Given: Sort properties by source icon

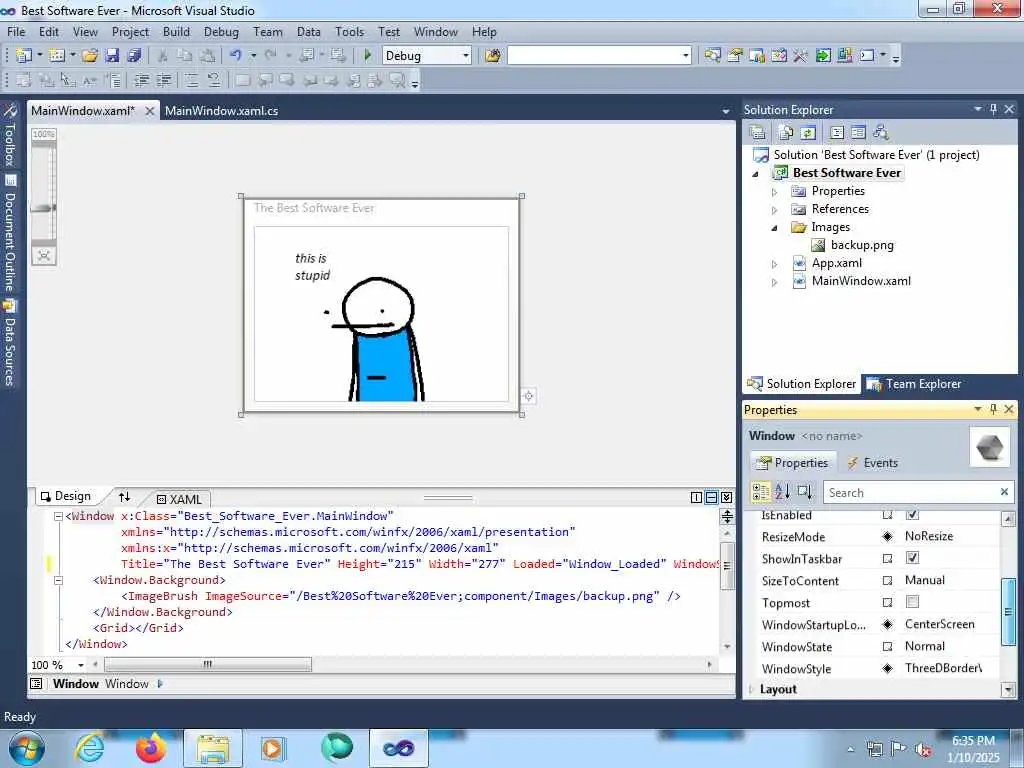Looking at the screenshot, I should [x=805, y=491].
